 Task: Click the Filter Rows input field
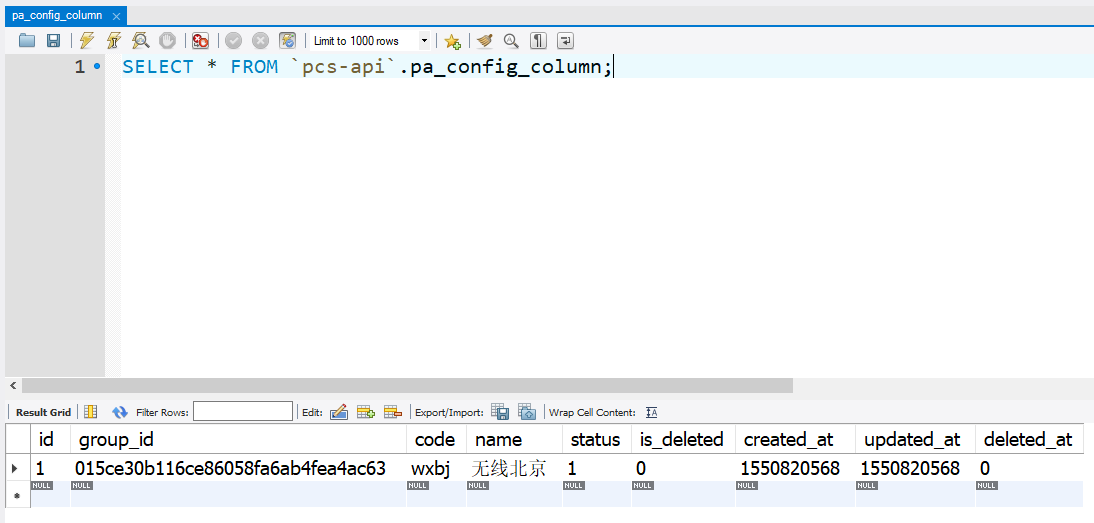pos(242,412)
